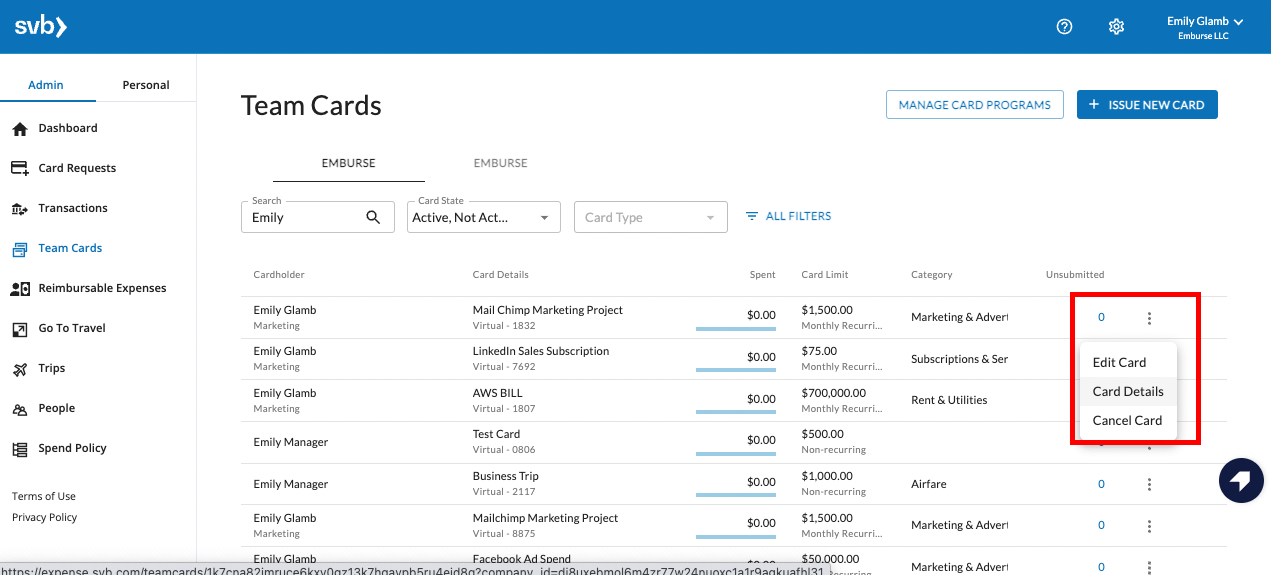Open the chat support bubble
Image resolution: width=1271 pixels, height=575 pixels.
click(x=1241, y=481)
